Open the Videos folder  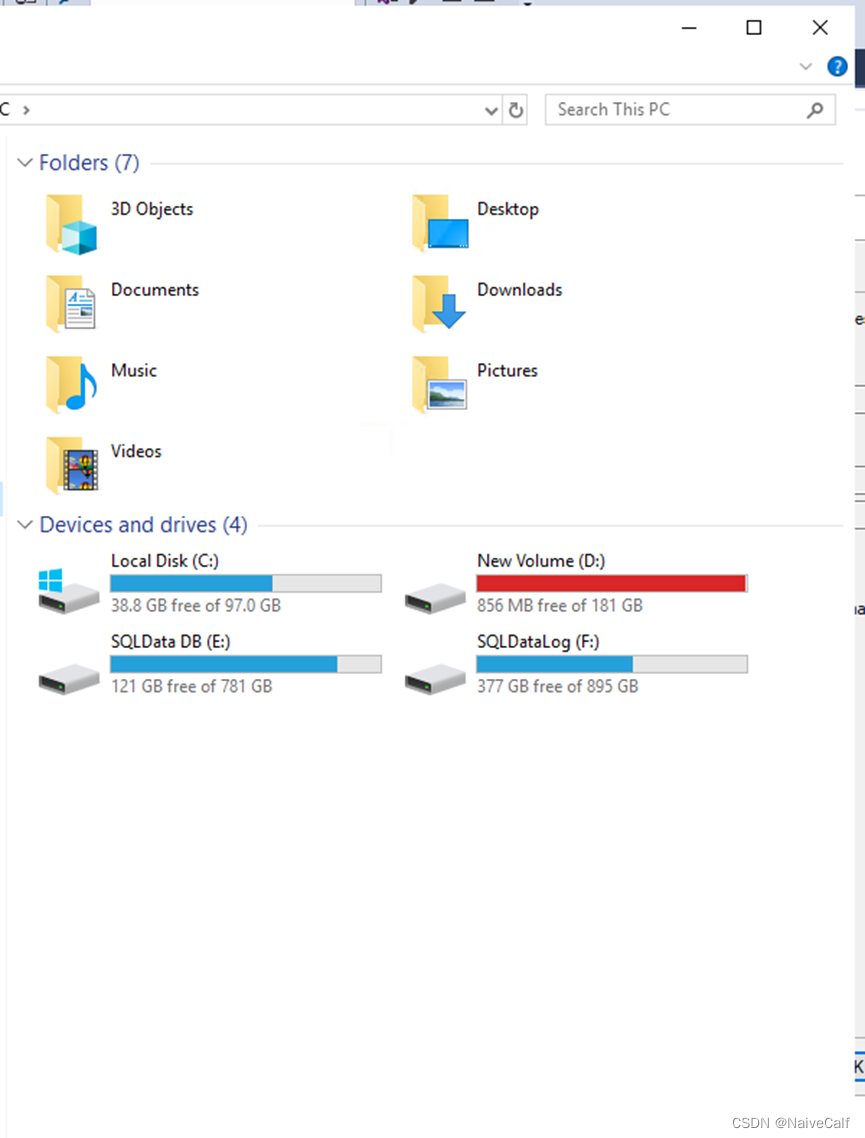click(x=136, y=451)
